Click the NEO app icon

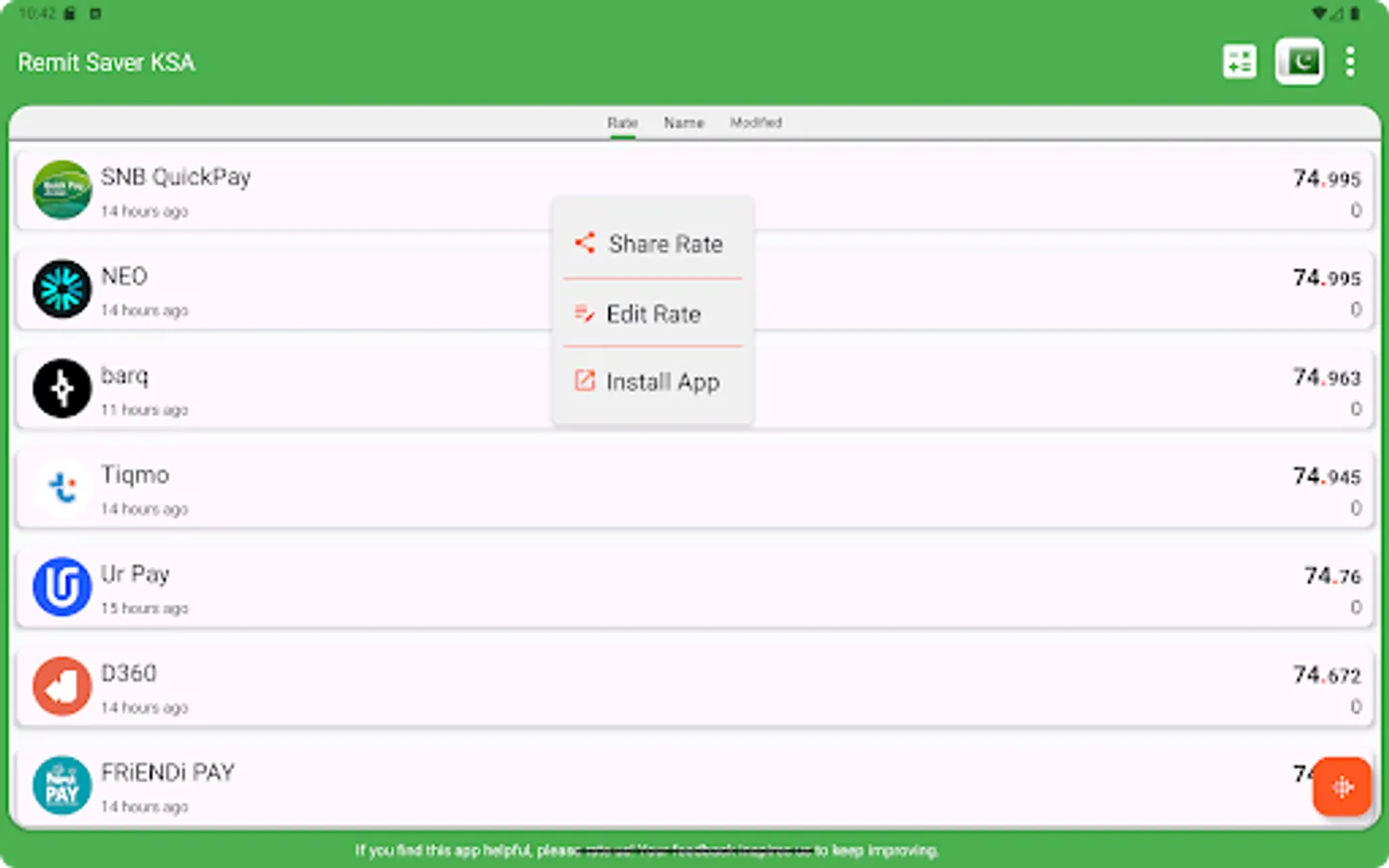pos(62,289)
